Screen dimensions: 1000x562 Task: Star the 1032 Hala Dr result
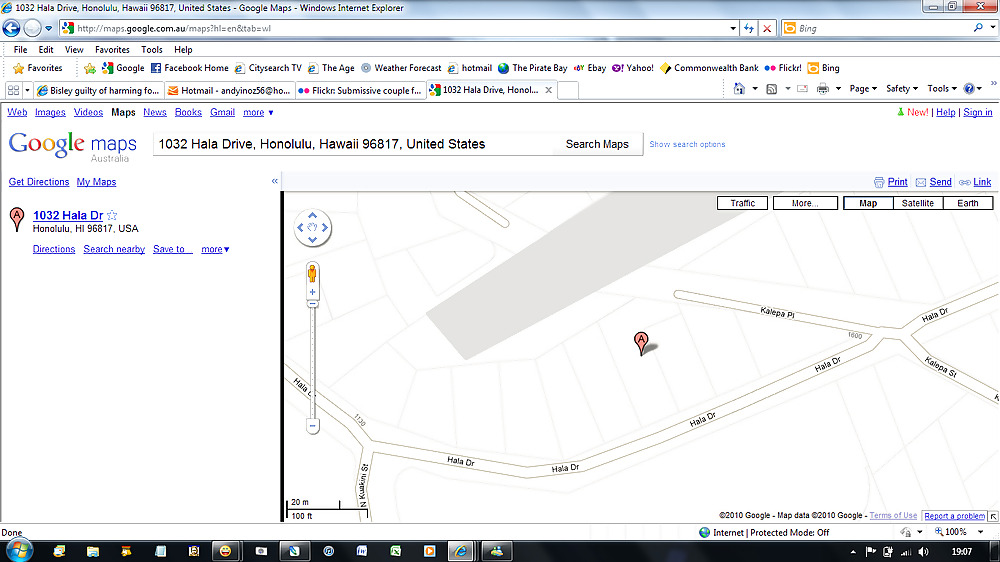[x=112, y=215]
